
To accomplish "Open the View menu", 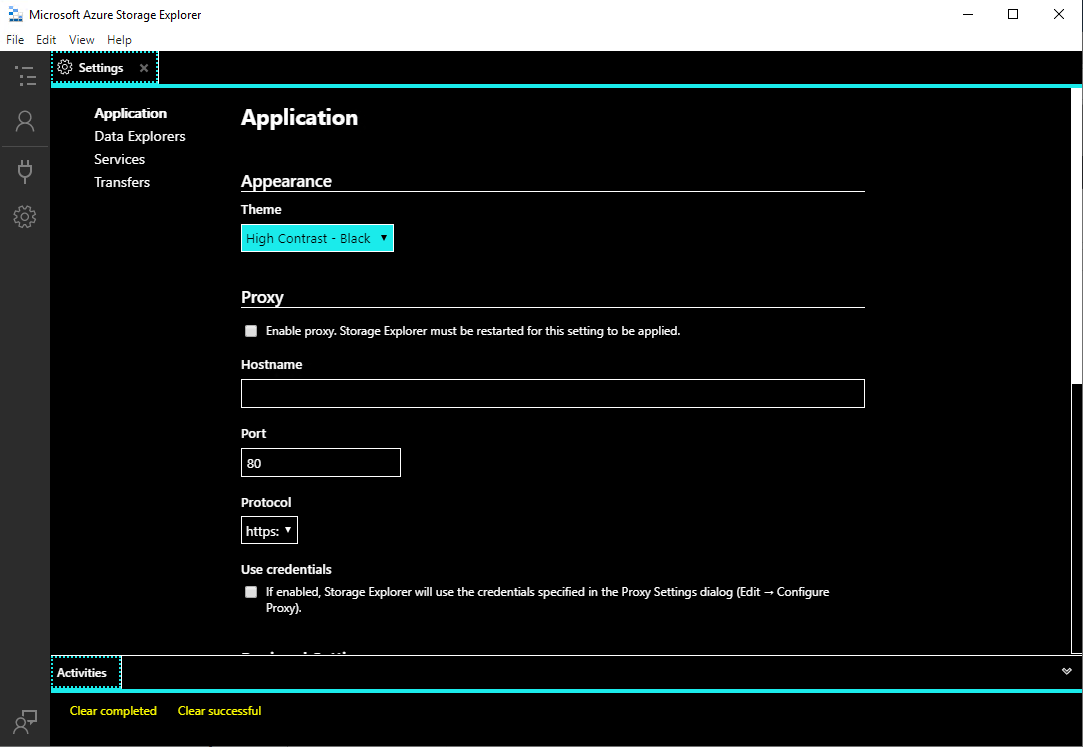I will pyautogui.click(x=82, y=40).
